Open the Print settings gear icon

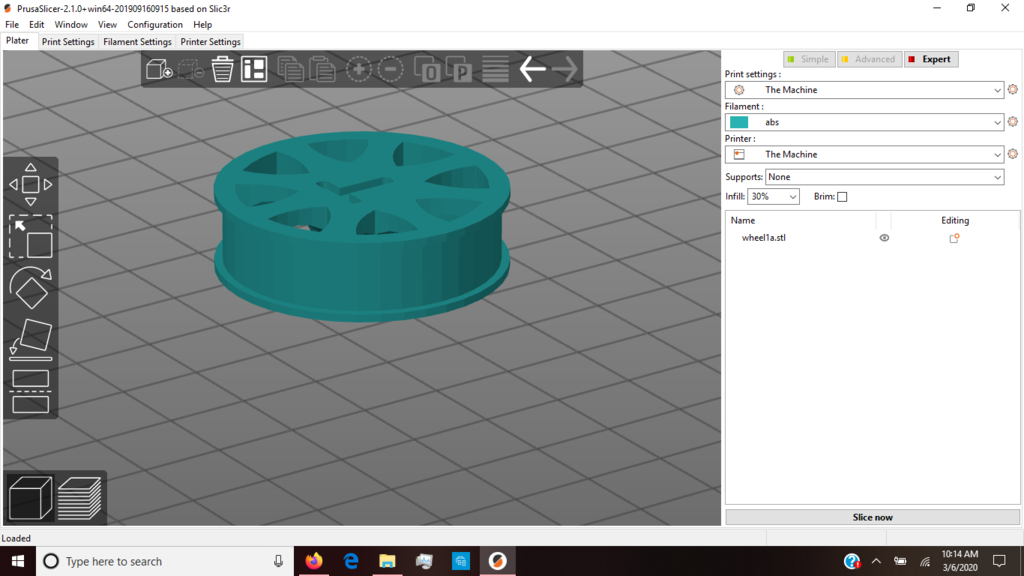(x=1012, y=89)
